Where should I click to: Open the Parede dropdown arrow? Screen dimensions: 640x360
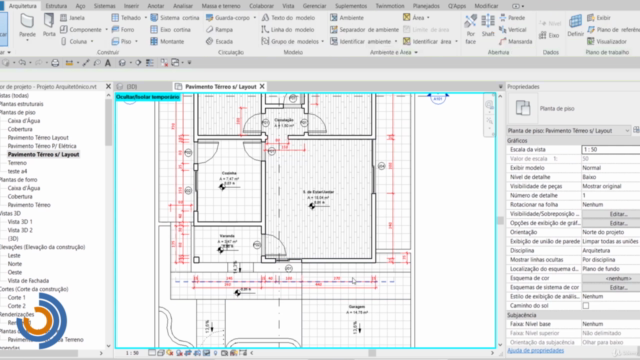pos(27,40)
